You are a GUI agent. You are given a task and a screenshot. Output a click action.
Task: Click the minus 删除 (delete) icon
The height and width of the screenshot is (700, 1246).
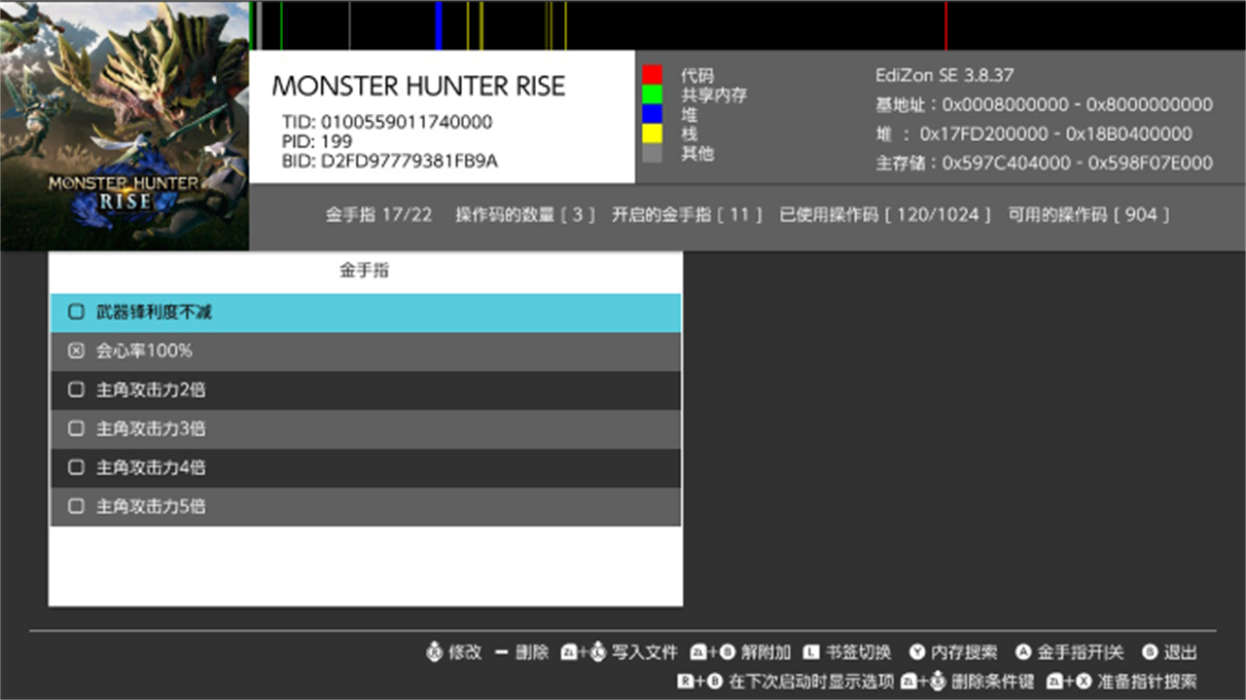pos(501,653)
